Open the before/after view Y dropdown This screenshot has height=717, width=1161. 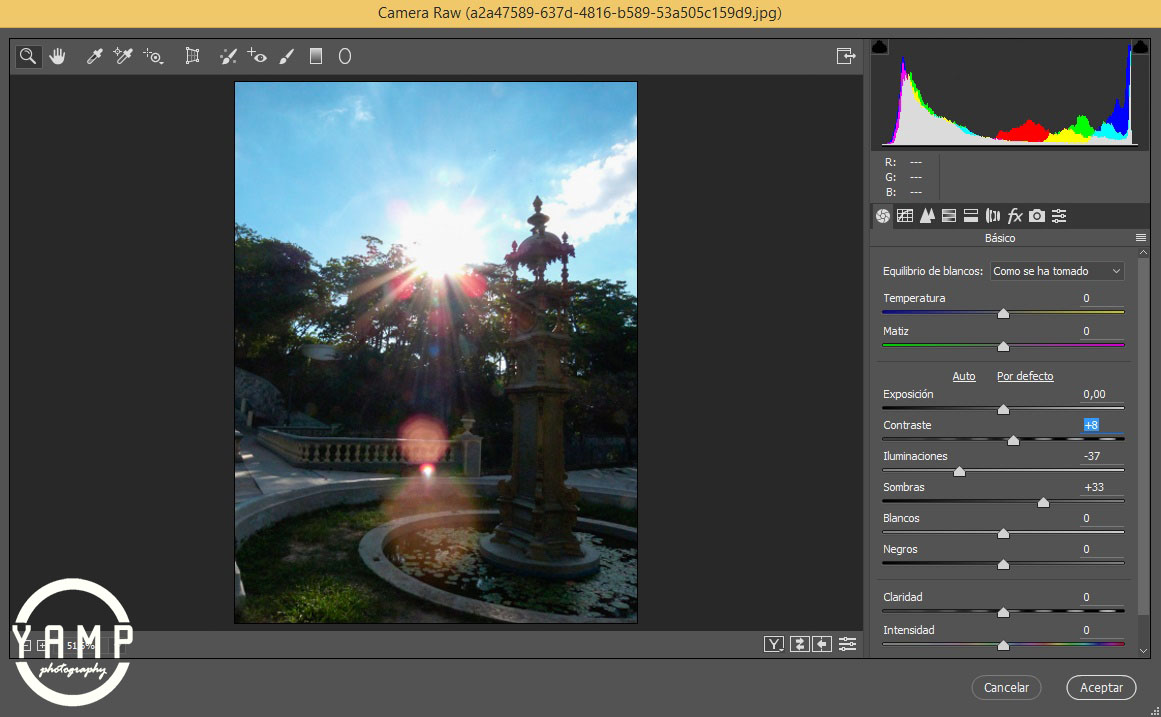[x=773, y=644]
